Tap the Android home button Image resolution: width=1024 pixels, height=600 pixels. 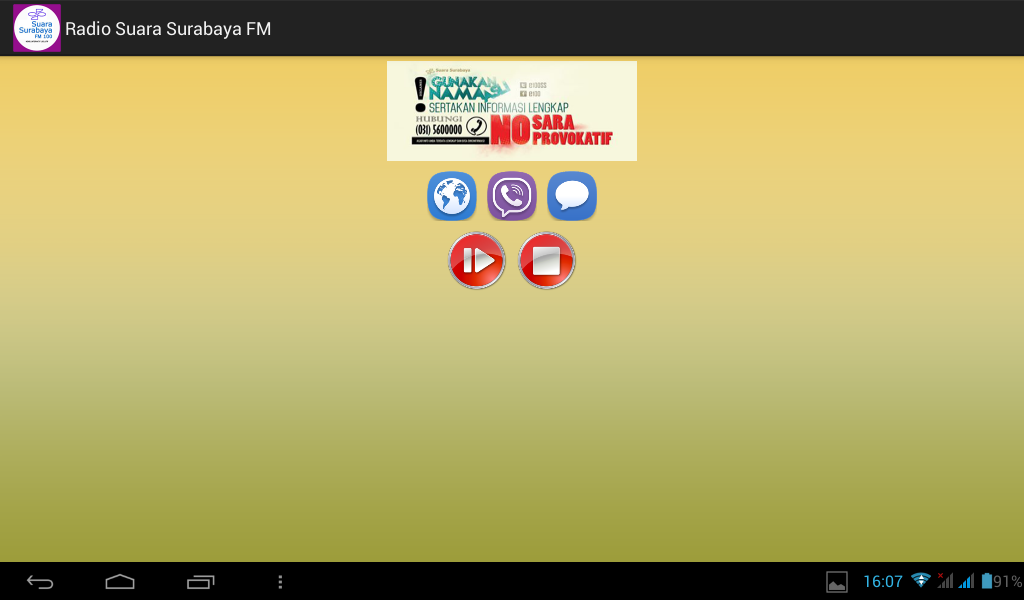tap(120, 582)
